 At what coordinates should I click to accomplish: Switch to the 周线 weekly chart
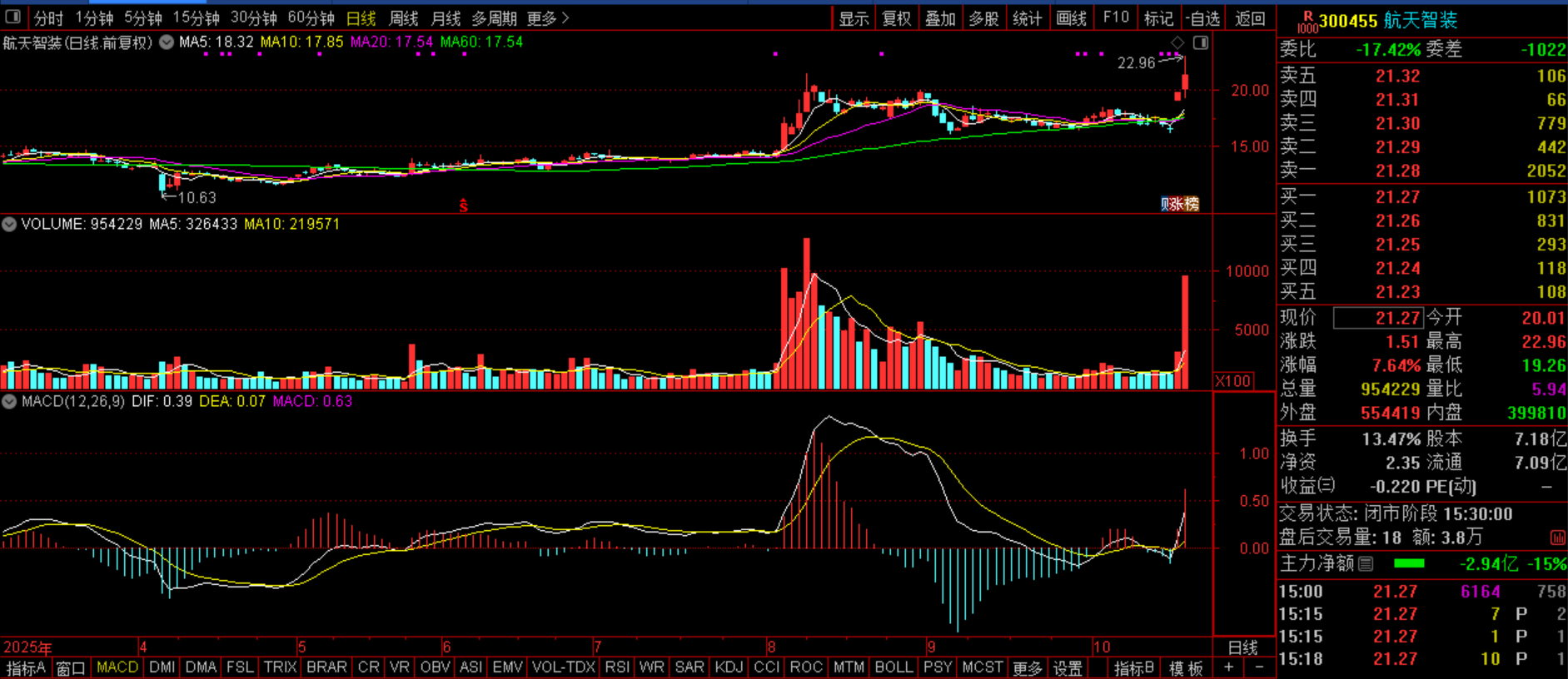pos(404,17)
